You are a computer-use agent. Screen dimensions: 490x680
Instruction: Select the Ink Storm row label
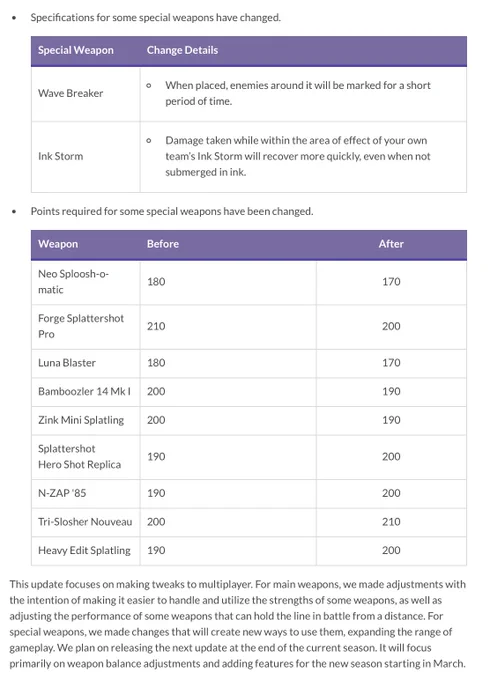point(61,156)
